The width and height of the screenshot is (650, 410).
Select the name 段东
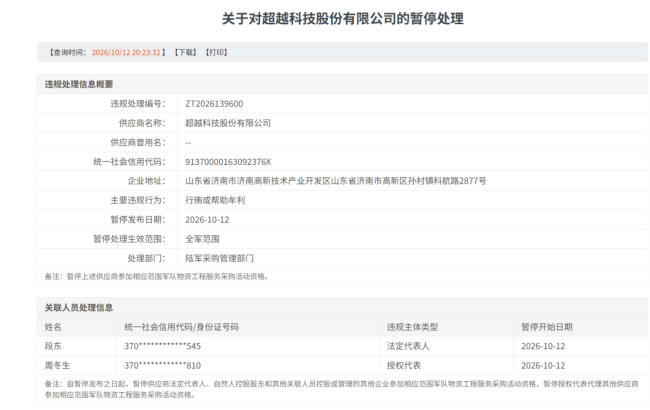pyautogui.click(x=53, y=346)
